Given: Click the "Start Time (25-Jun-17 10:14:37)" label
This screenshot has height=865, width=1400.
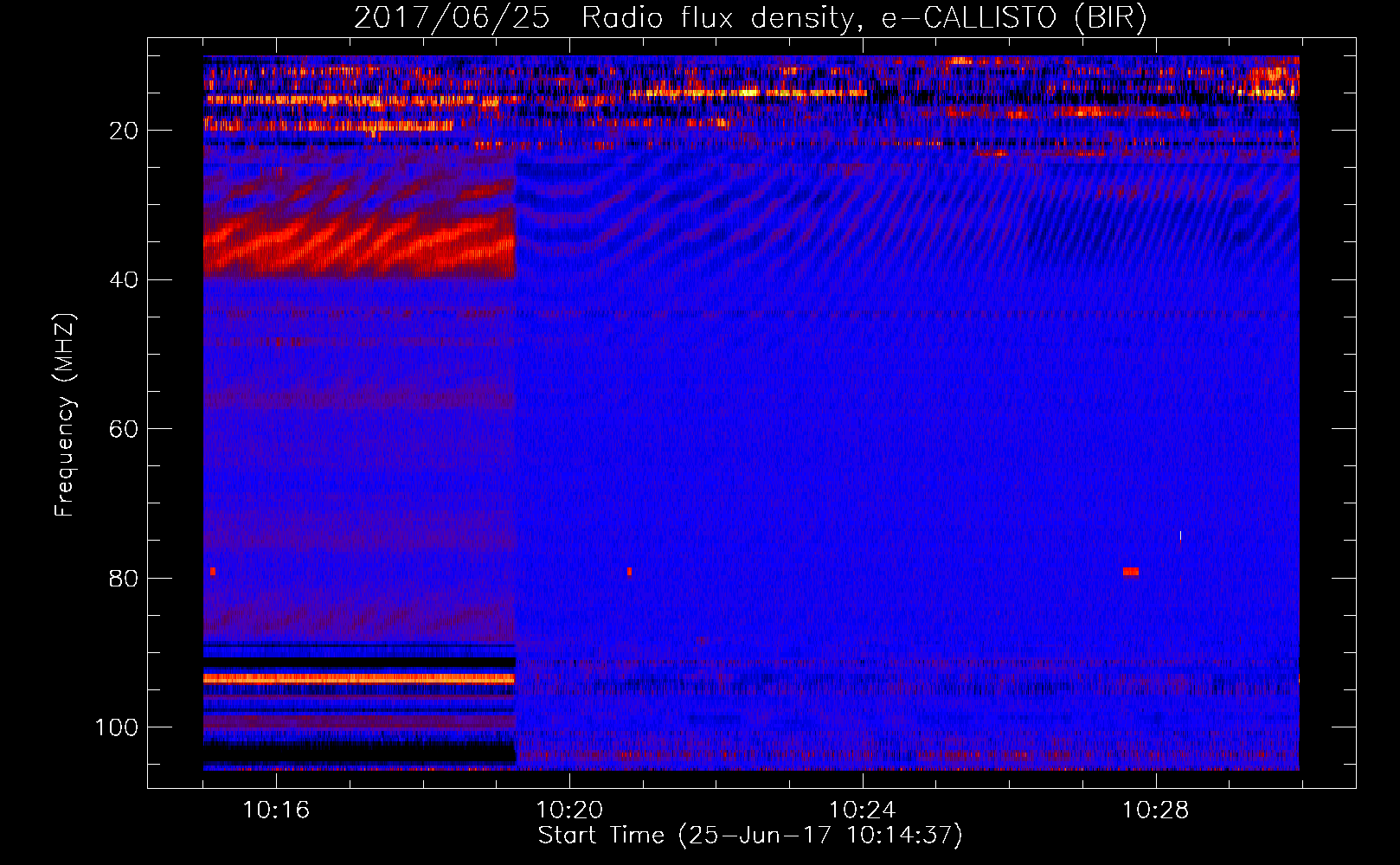Looking at the screenshot, I should point(750,836).
